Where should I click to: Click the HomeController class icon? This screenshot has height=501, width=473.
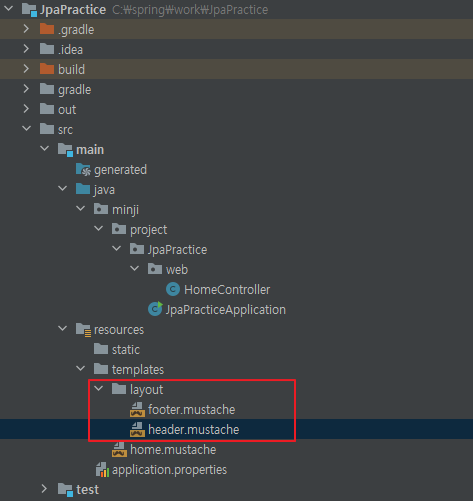point(173,289)
